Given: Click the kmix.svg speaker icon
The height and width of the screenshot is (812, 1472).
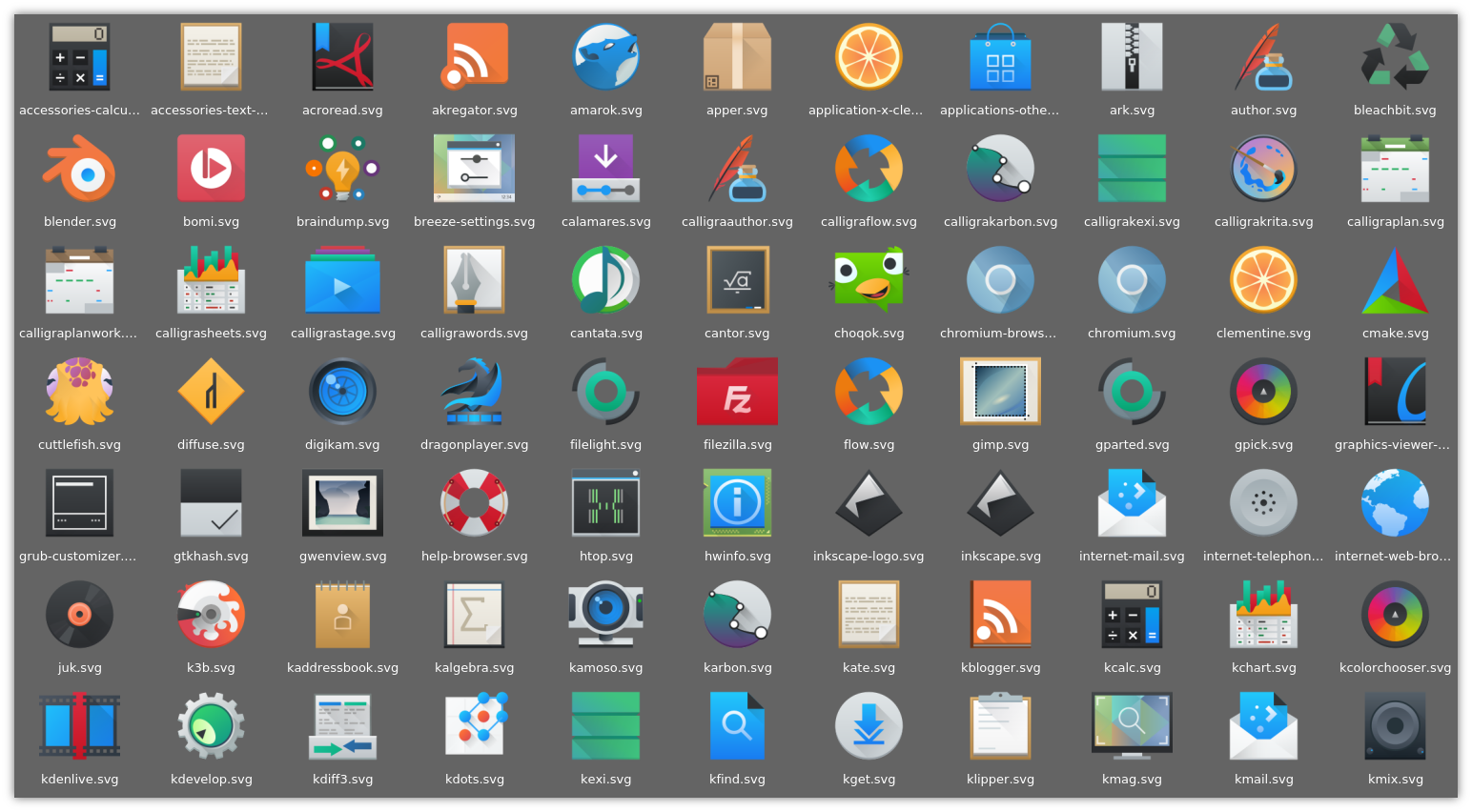Looking at the screenshot, I should point(1395,726).
